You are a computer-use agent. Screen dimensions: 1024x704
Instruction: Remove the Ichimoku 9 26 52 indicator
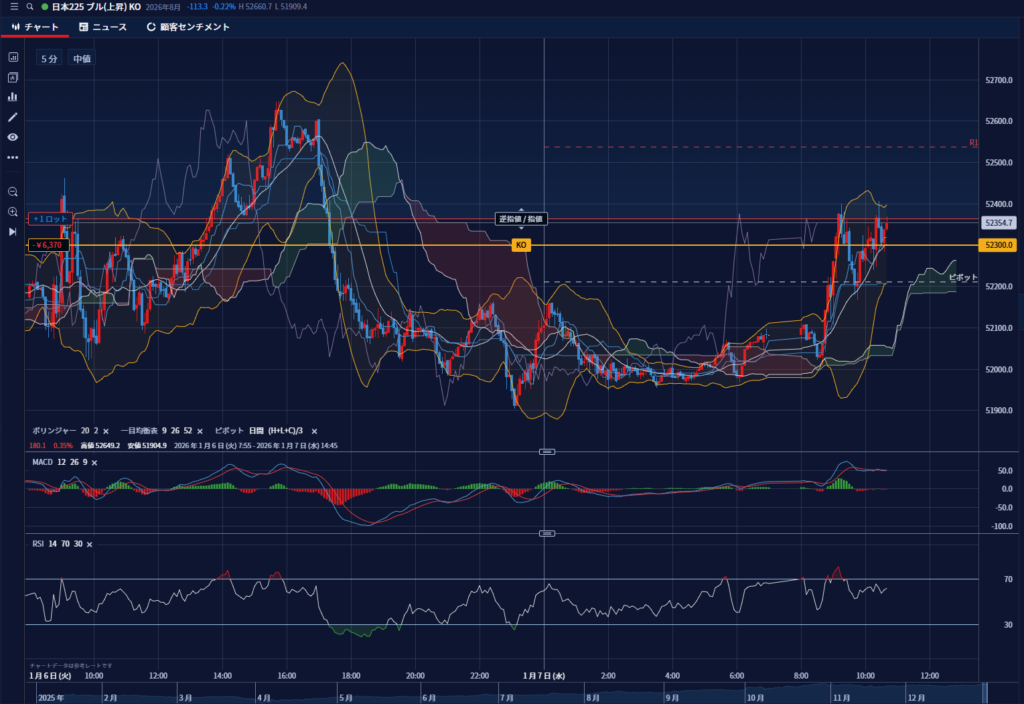(200, 428)
